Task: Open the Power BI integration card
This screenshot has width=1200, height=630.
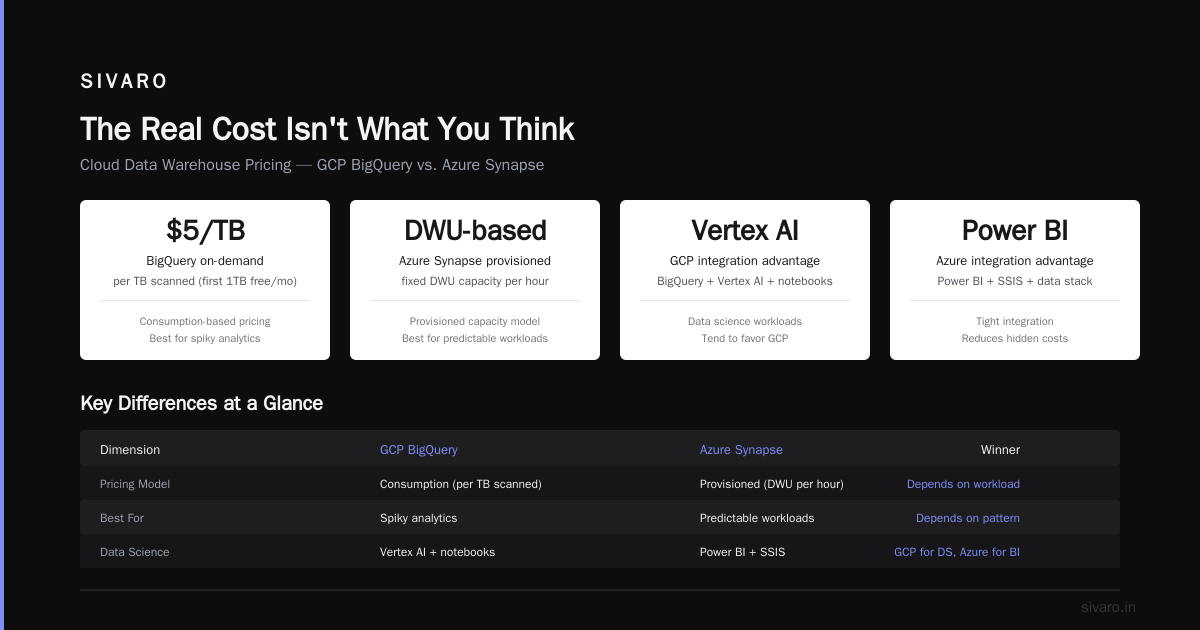Action: (x=1015, y=280)
